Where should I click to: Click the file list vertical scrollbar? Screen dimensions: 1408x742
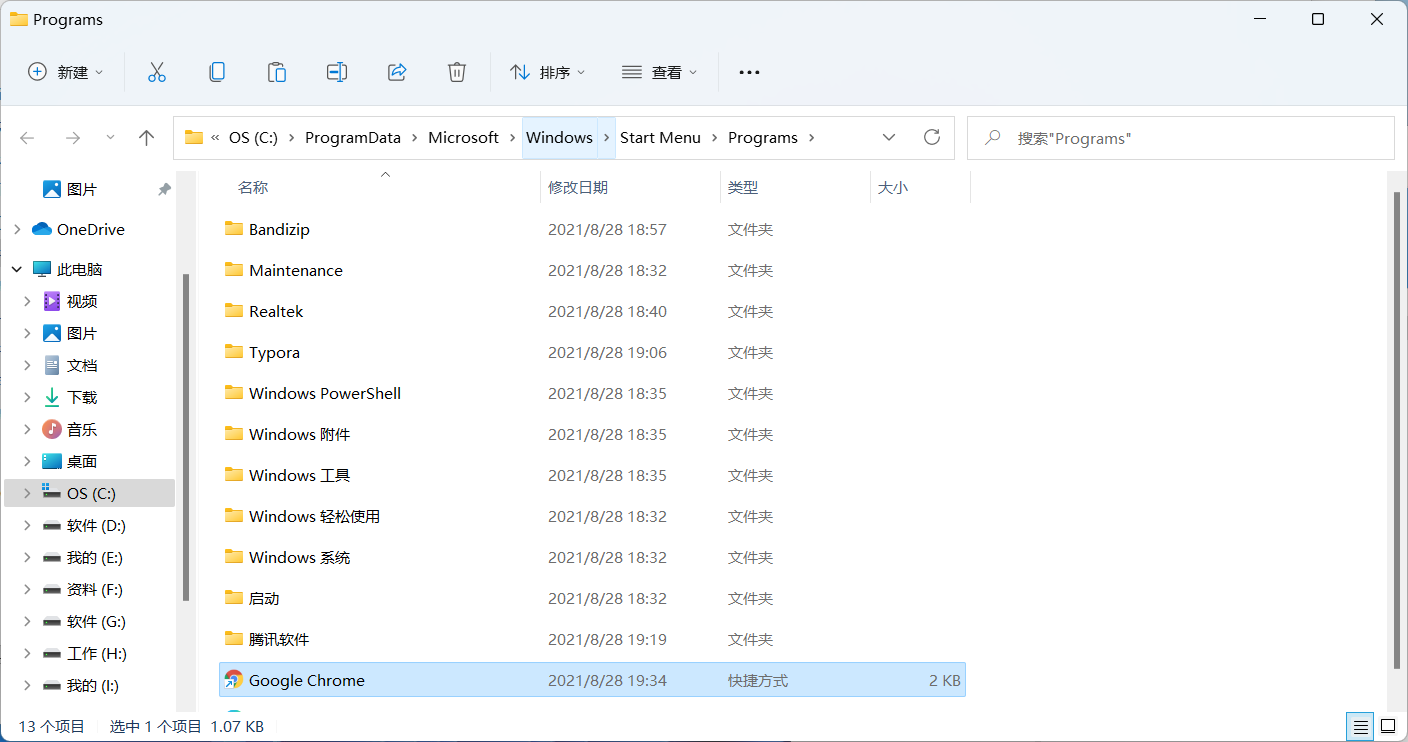(x=1398, y=430)
